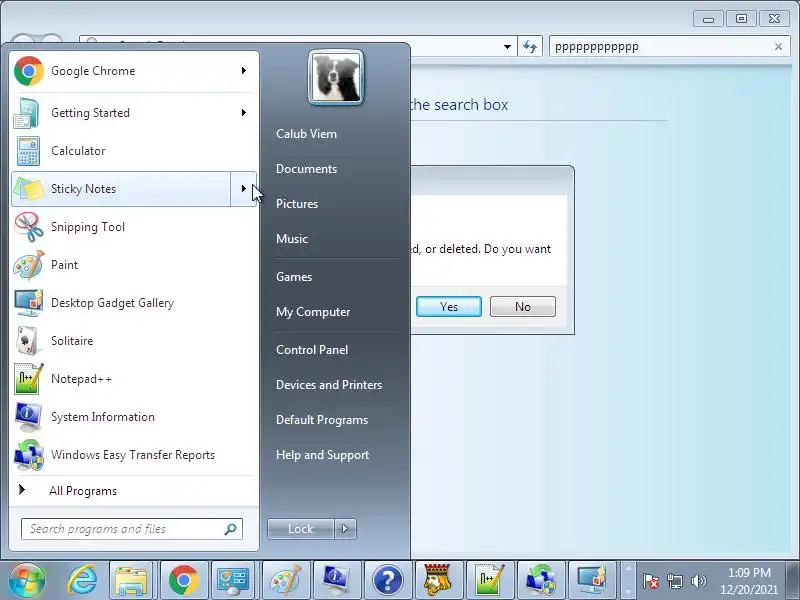The width and height of the screenshot is (800, 600).
Task: Expand Sticky Notes jump list arrow
Action: [x=243, y=189]
